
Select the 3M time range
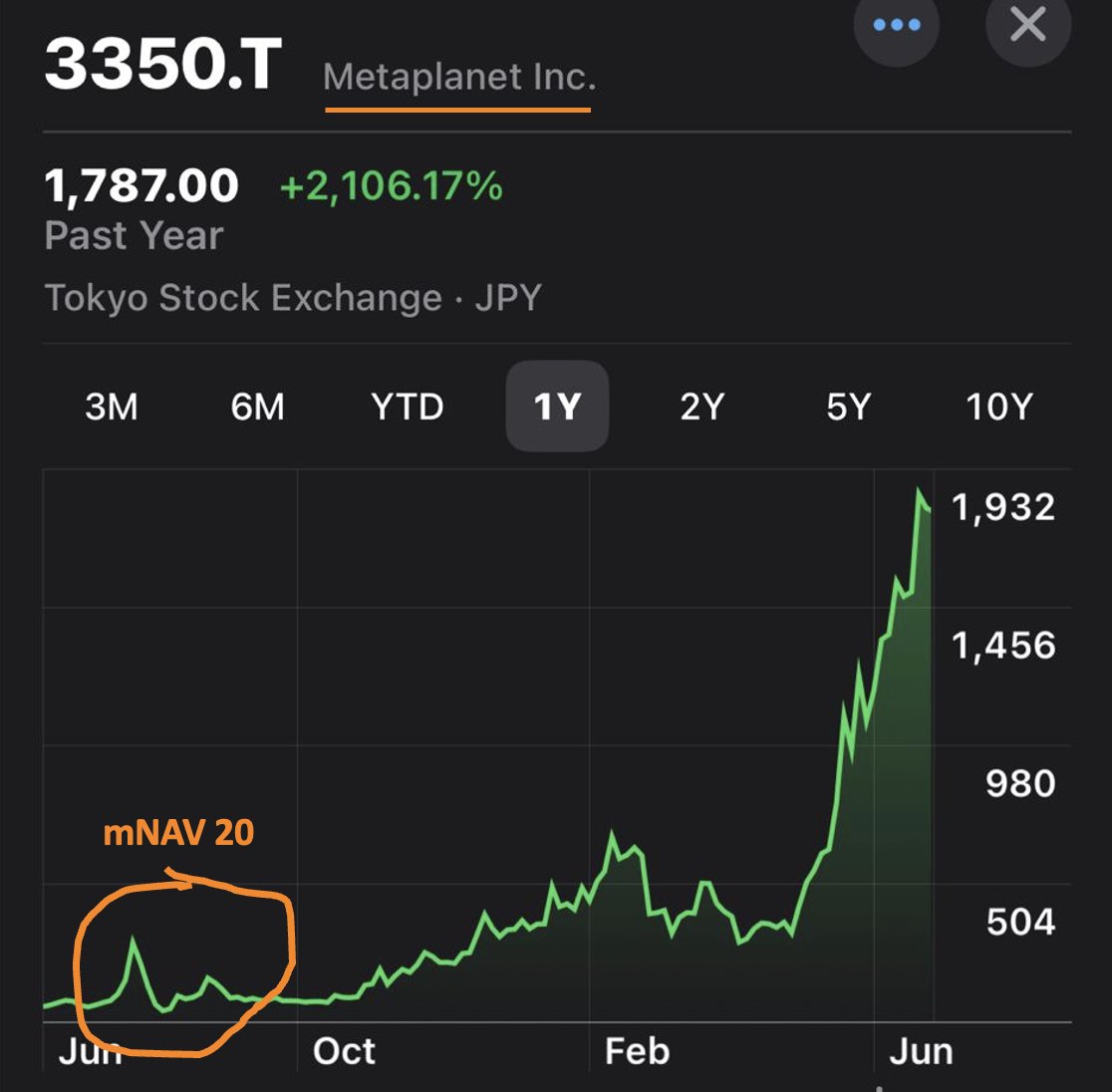click(x=112, y=408)
